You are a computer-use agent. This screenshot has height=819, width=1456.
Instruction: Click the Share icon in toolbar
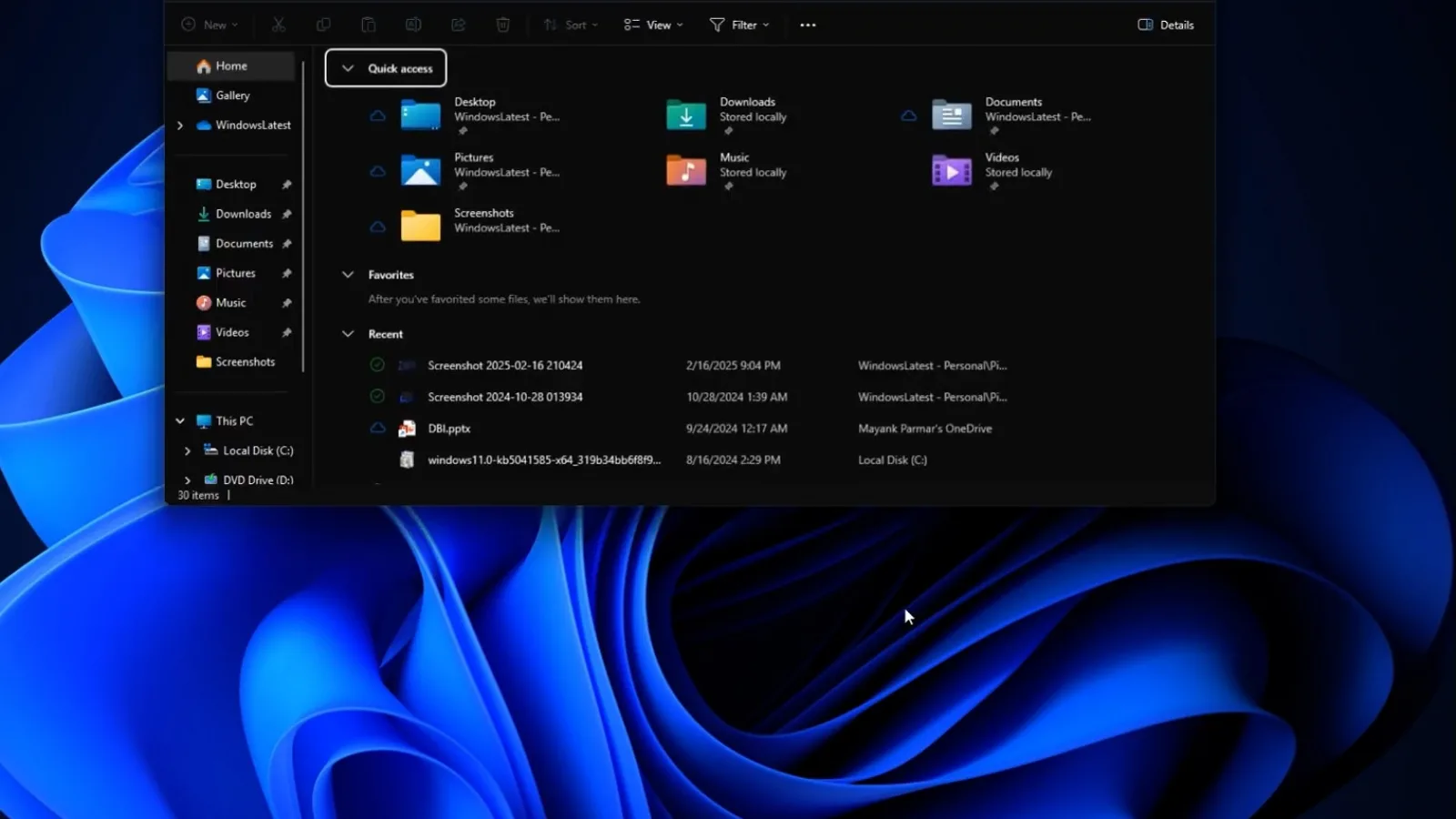point(458,25)
